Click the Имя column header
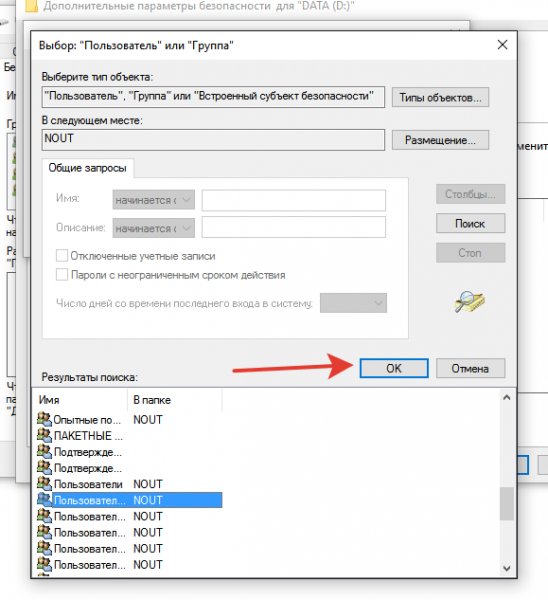The width and height of the screenshot is (548, 600). 80,400
